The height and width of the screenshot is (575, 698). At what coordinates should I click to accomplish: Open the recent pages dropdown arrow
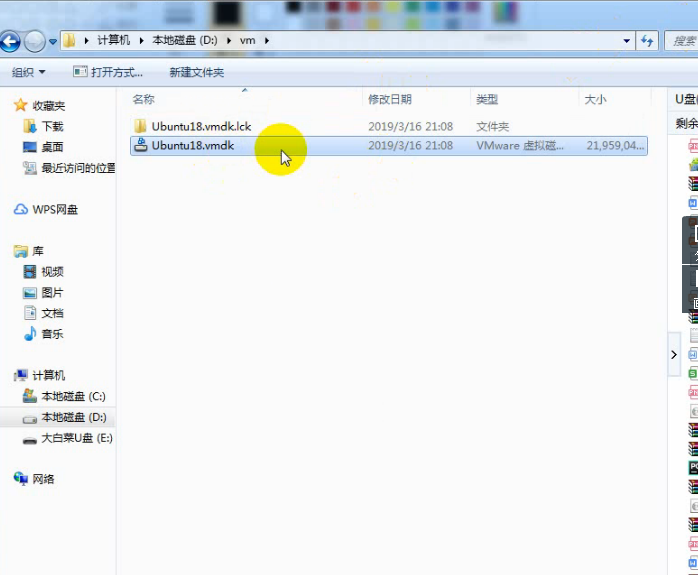click(x=53, y=42)
